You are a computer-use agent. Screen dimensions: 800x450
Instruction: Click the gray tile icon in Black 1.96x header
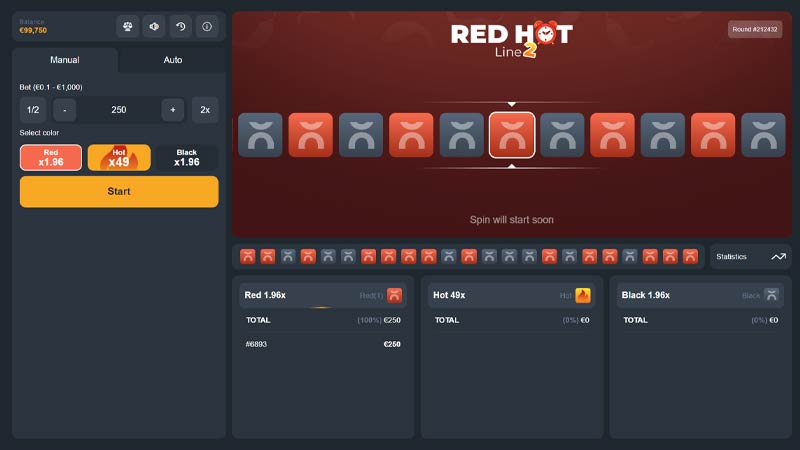pos(771,295)
